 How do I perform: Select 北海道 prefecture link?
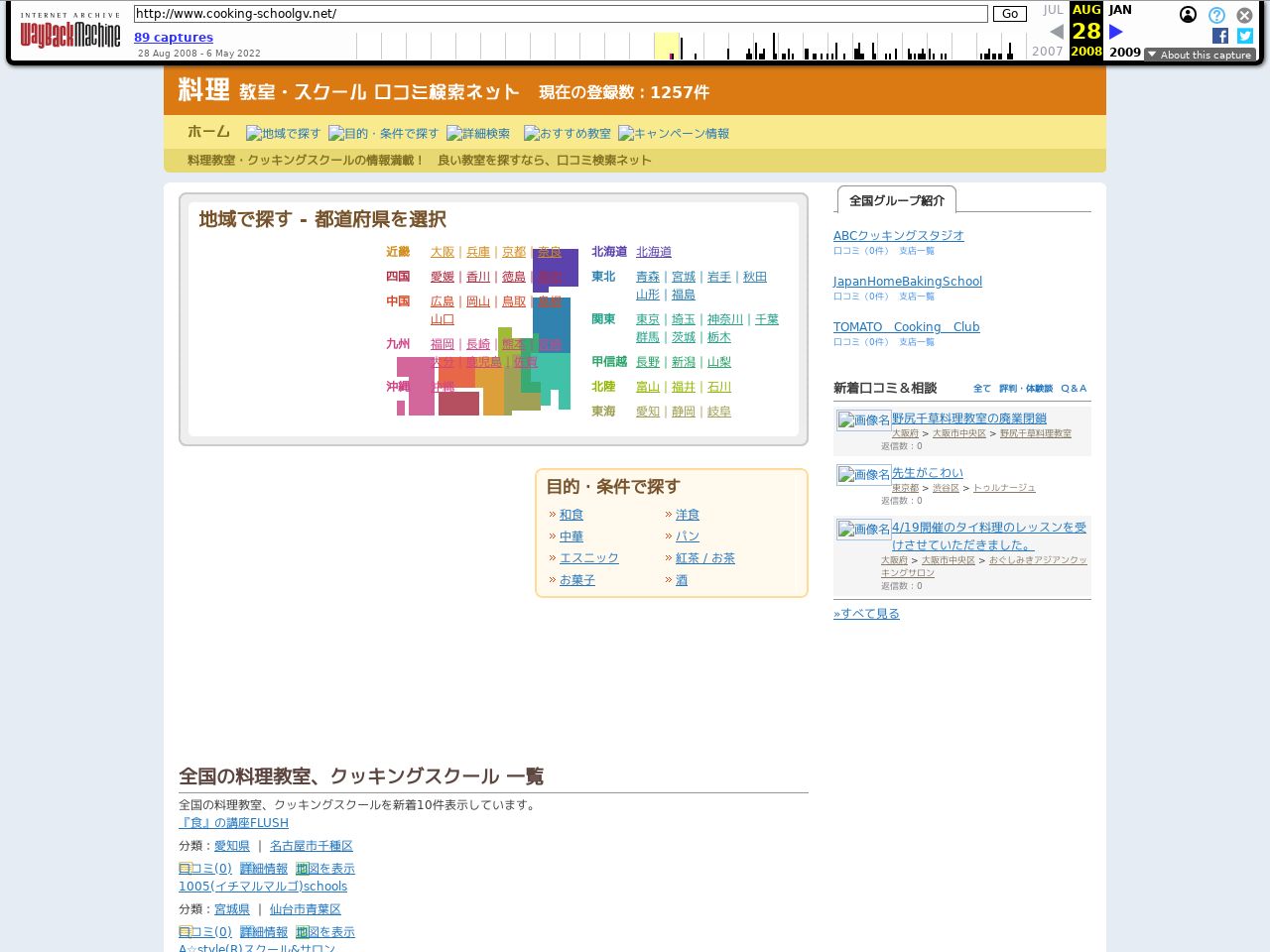pos(654,252)
